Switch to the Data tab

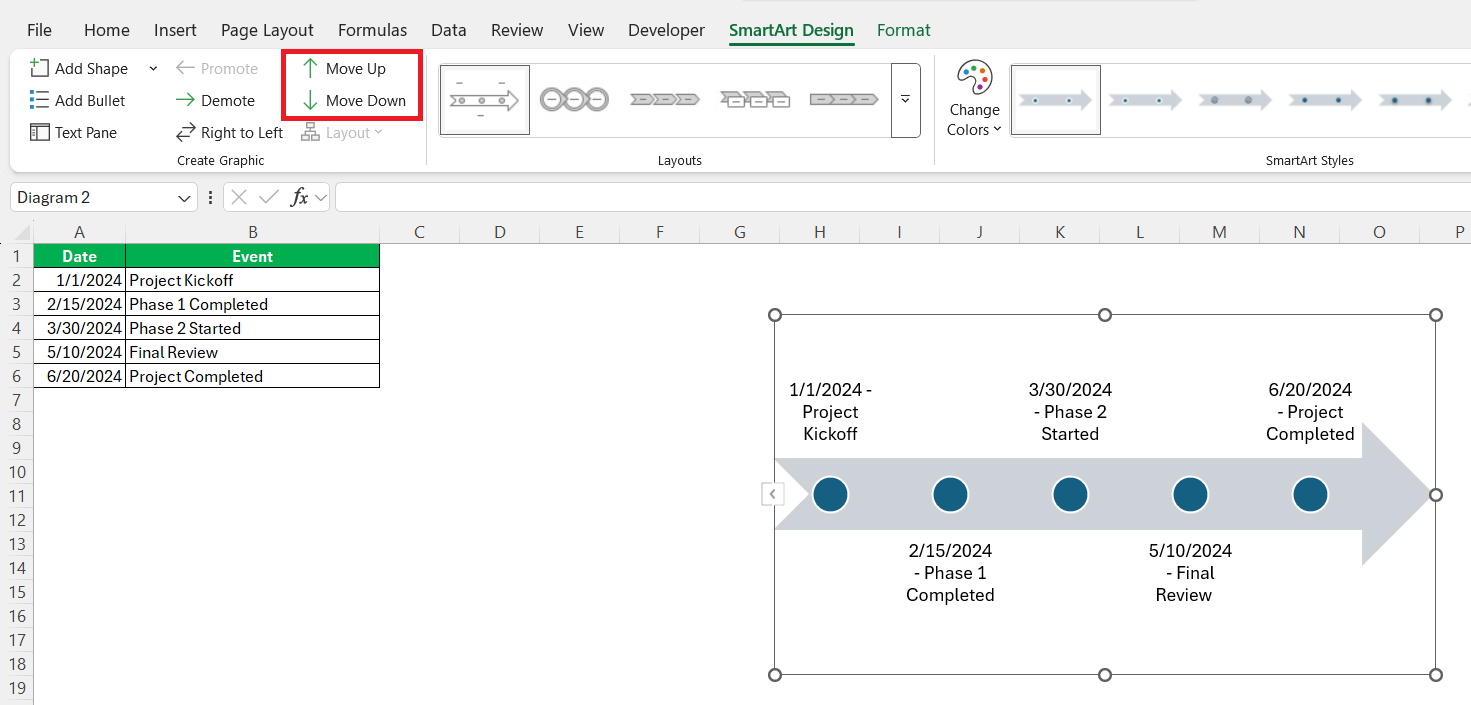[449, 30]
